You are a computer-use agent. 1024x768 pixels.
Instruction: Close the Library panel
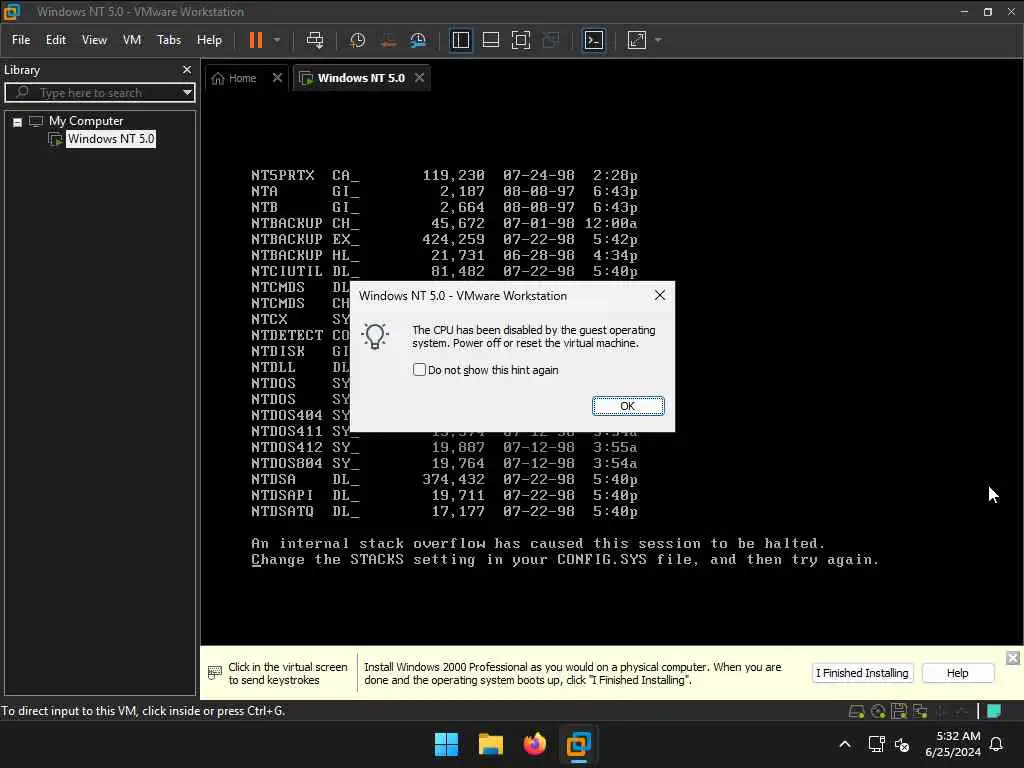click(187, 69)
